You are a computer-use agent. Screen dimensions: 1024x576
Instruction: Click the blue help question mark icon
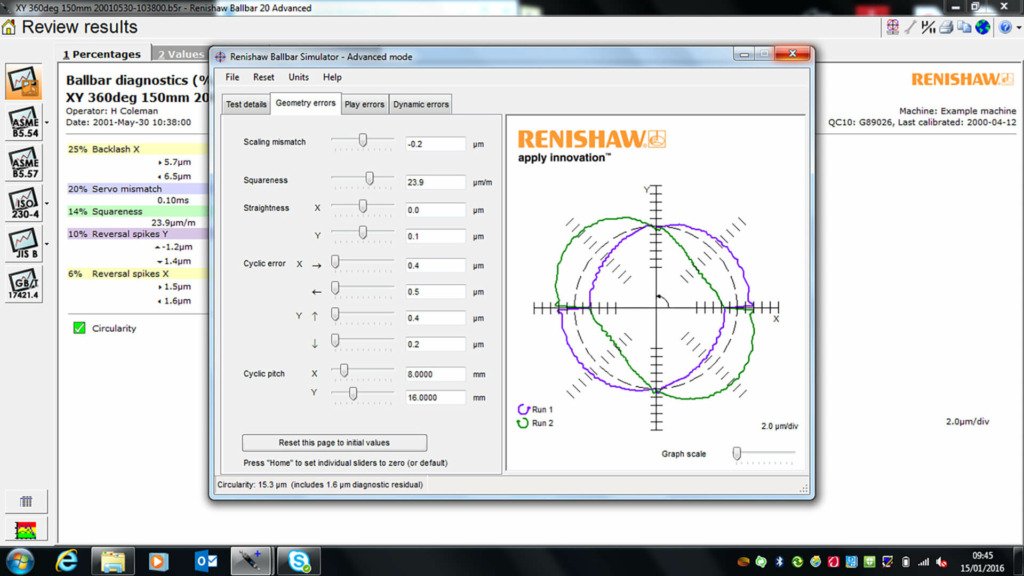pyautogui.click(x=1003, y=27)
